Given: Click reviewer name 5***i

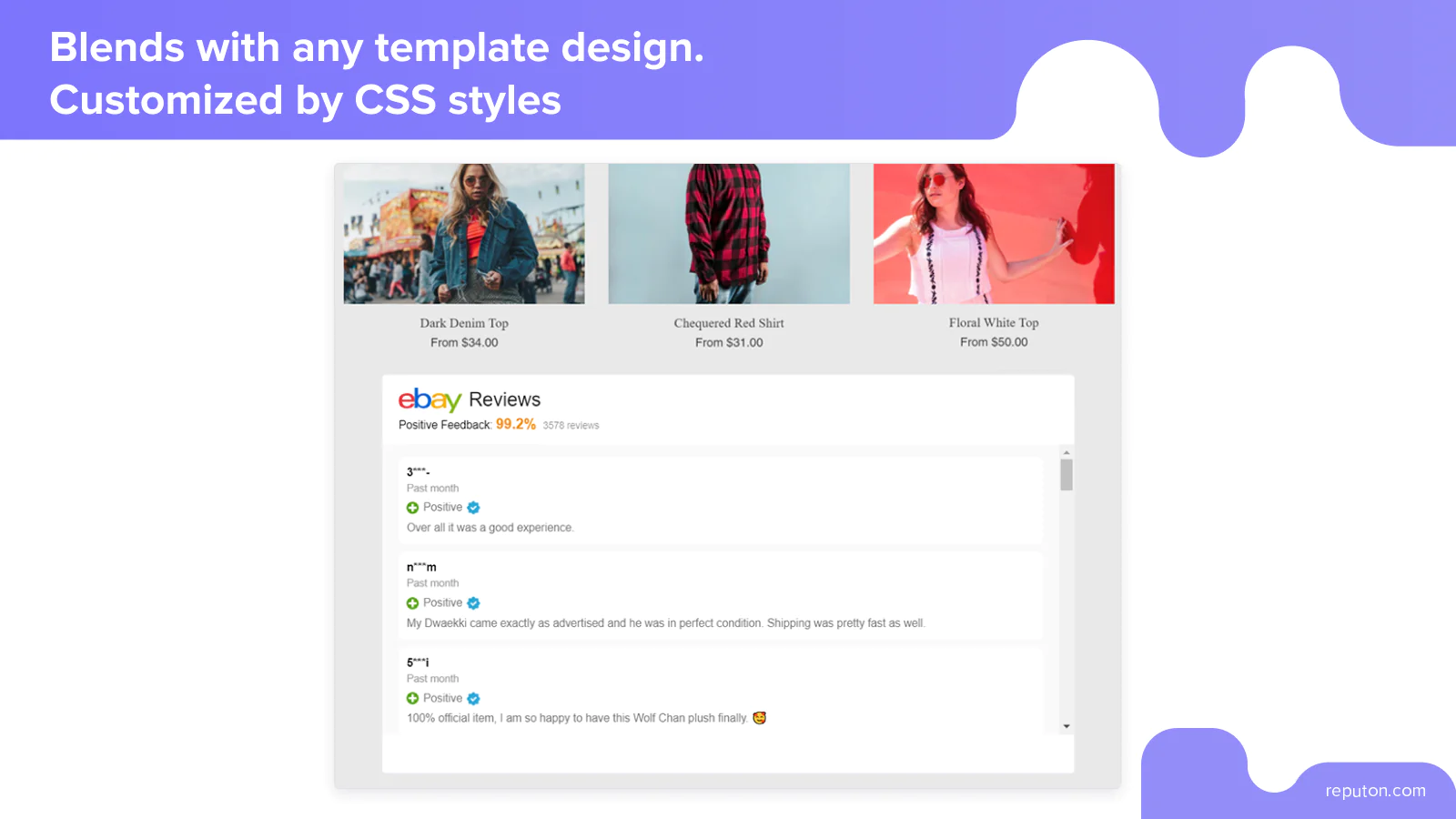Looking at the screenshot, I should point(418,662).
